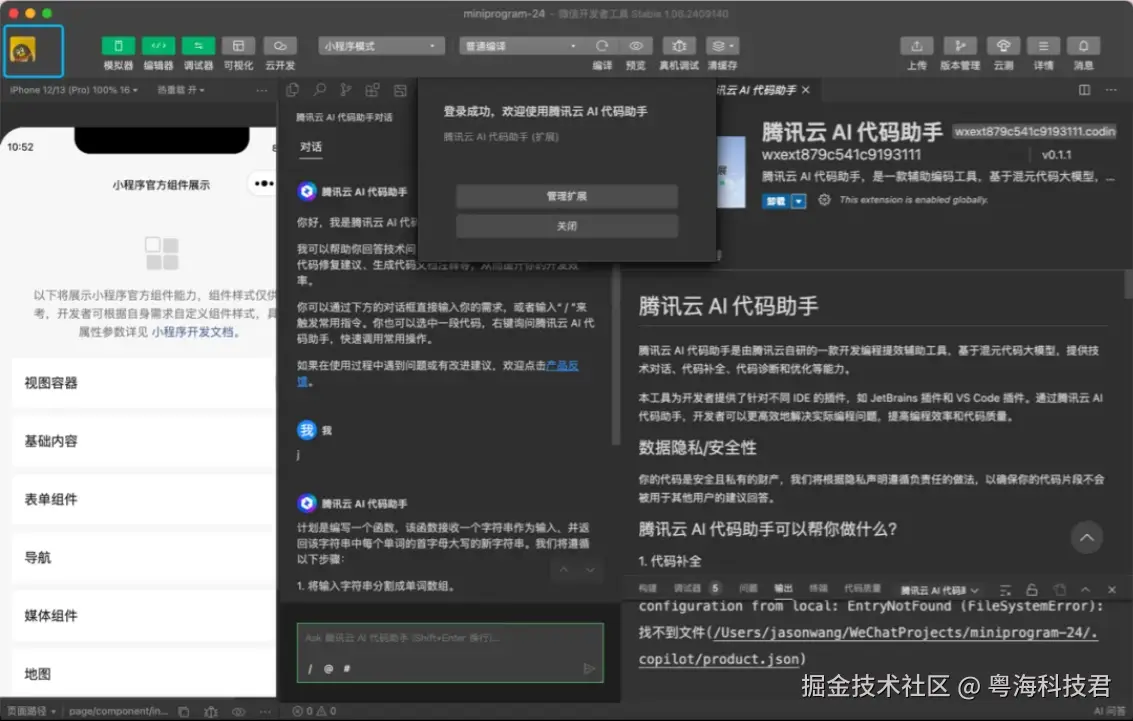Open the 热重载 hot reload dropdown
The height and width of the screenshot is (721, 1133).
click(x=181, y=90)
